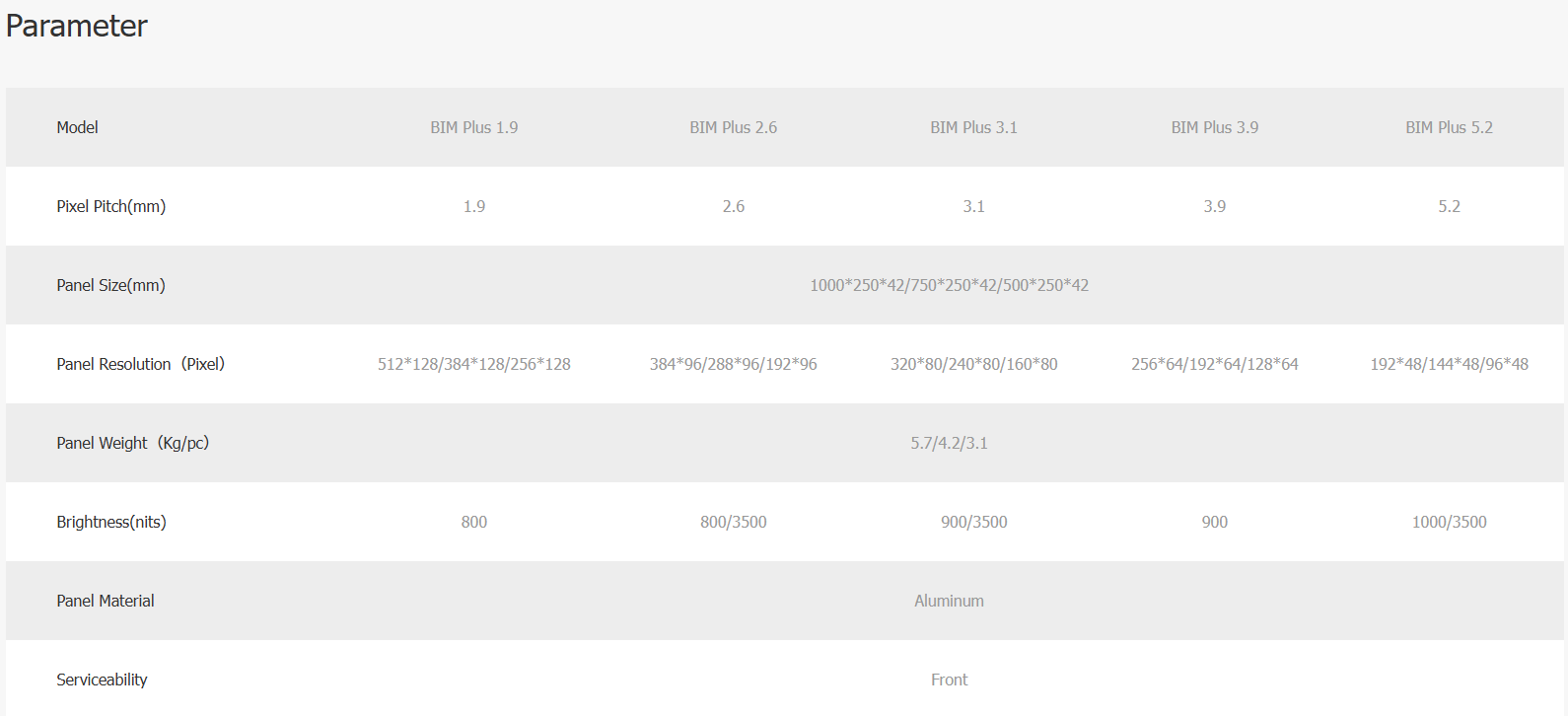Click the Serviceability row label
This screenshot has height=716, width=1568.
[x=102, y=680]
